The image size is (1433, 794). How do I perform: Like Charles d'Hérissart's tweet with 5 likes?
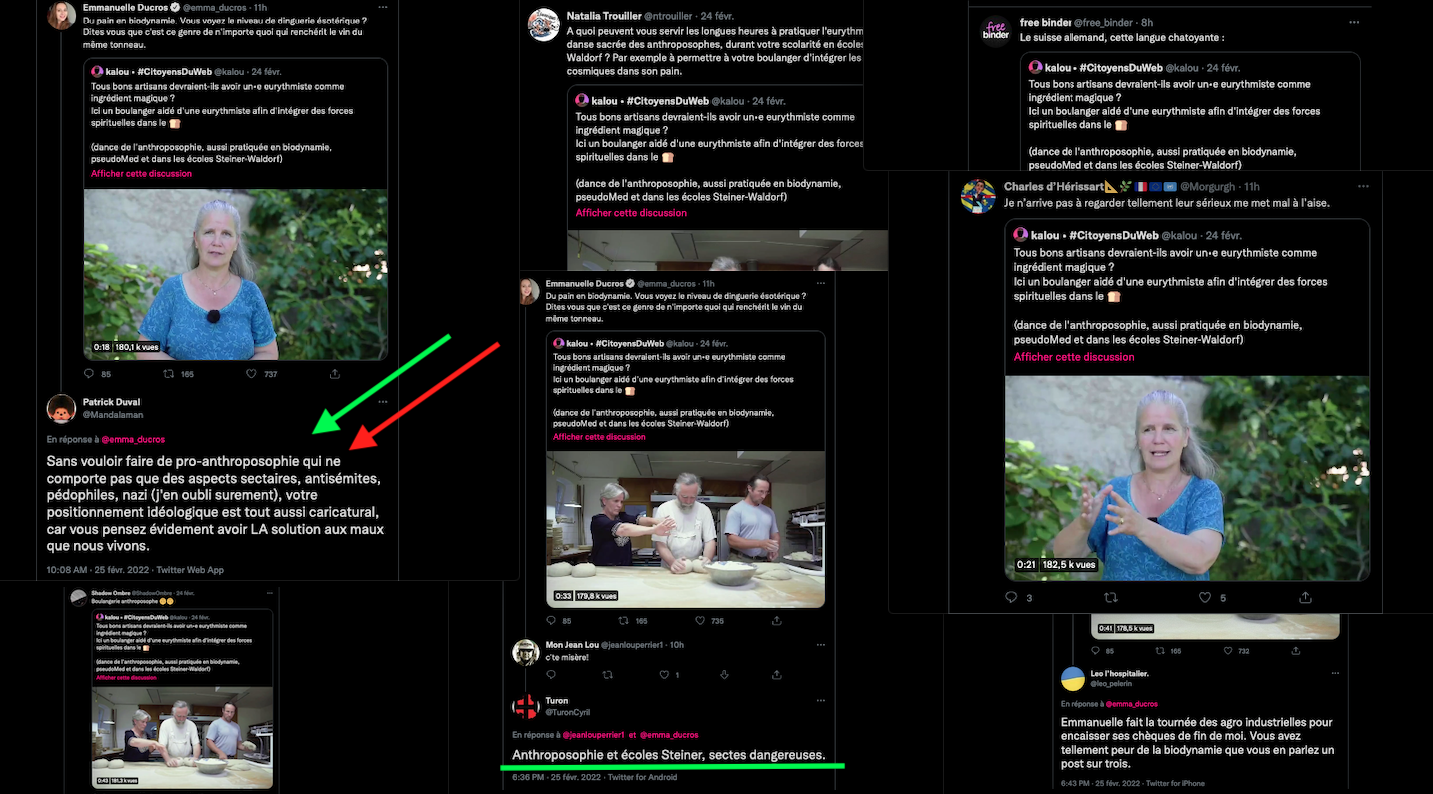coord(1204,597)
